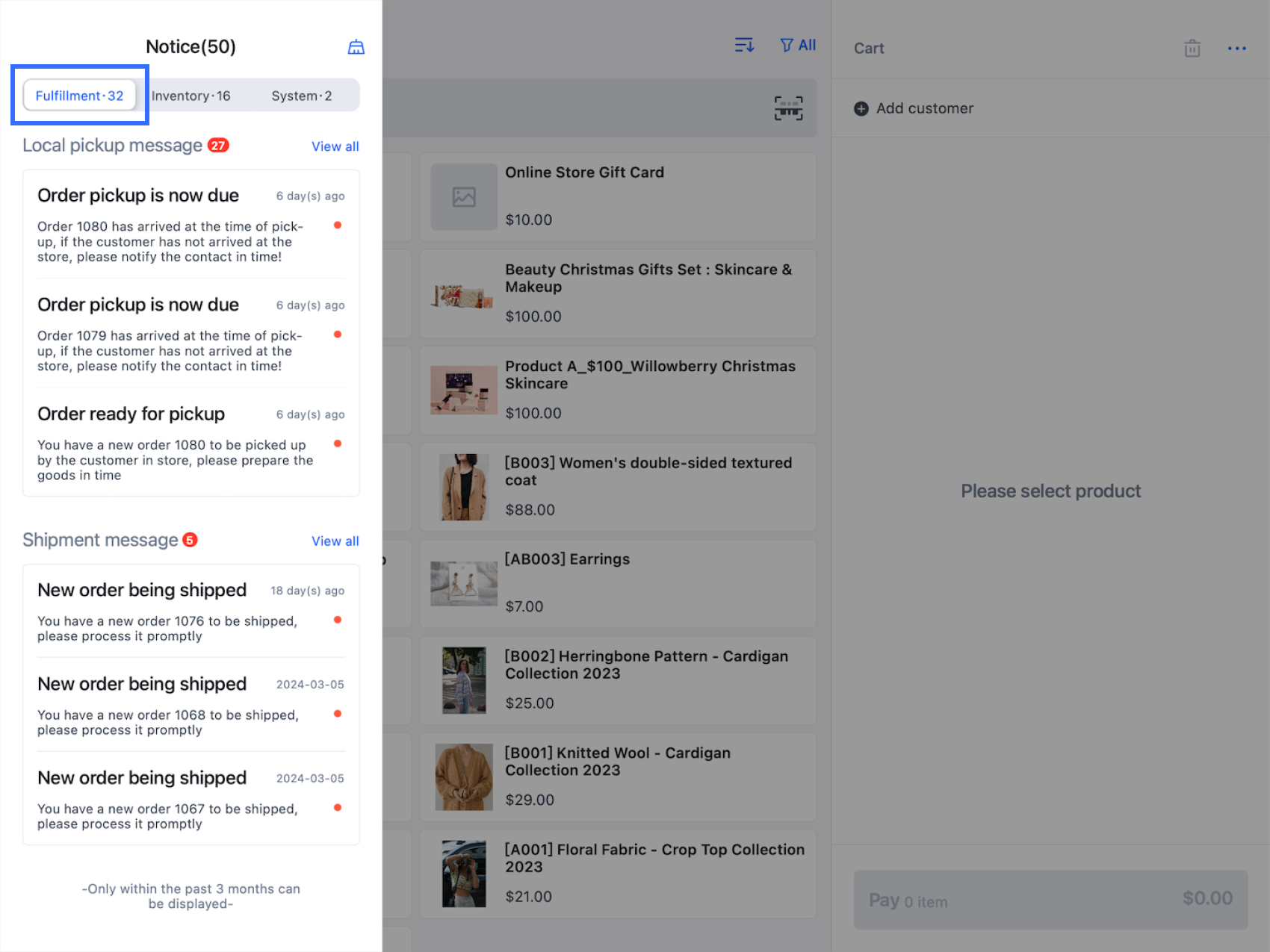The width and height of the screenshot is (1270, 952).
Task: Click unread dot on order 1067 notice
Action: (338, 808)
